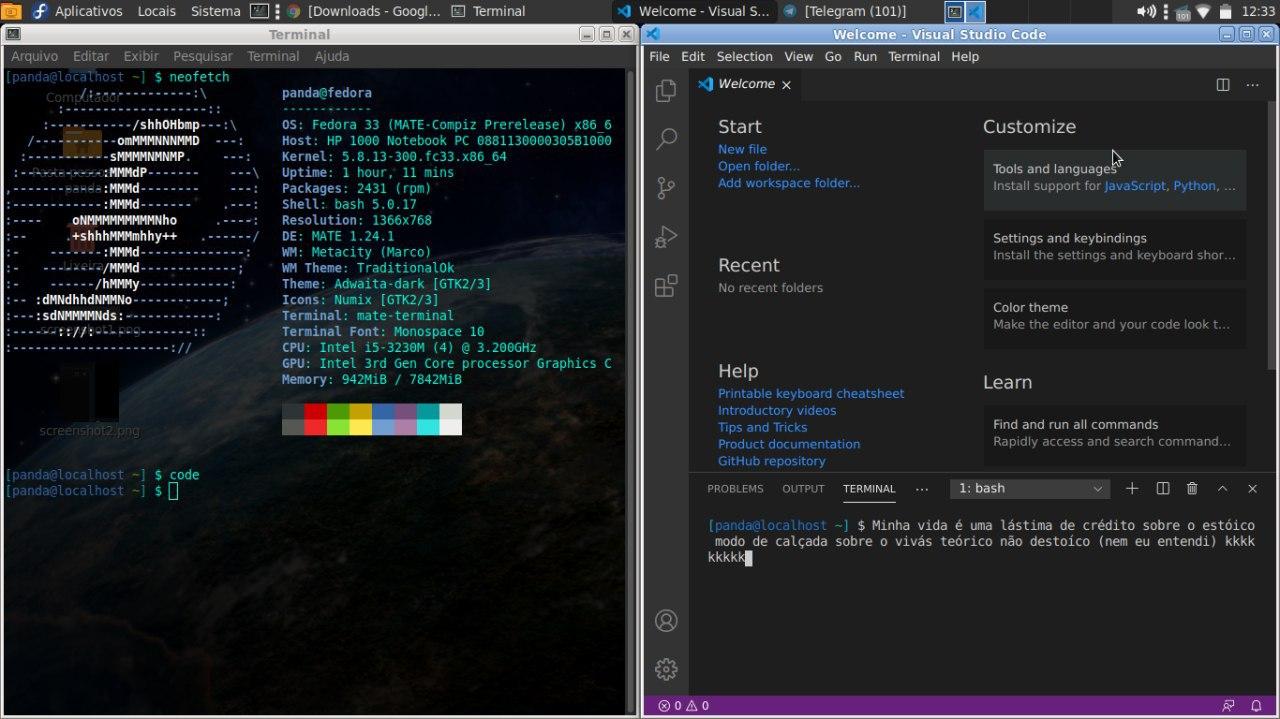Split the integrated terminal
1280x719 pixels.
pyautogui.click(x=1162, y=488)
